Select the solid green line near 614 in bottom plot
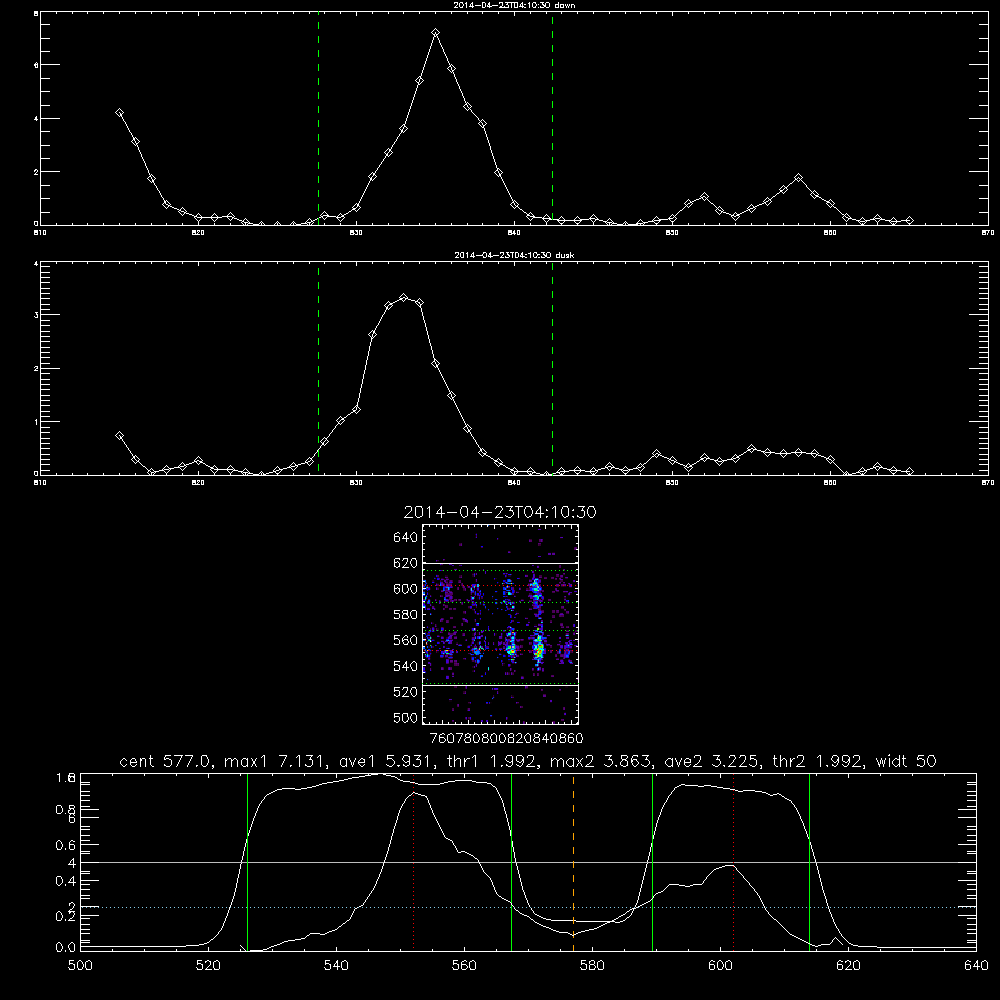The width and height of the screenshot is (1000, 1000). (x=809, y=861)
